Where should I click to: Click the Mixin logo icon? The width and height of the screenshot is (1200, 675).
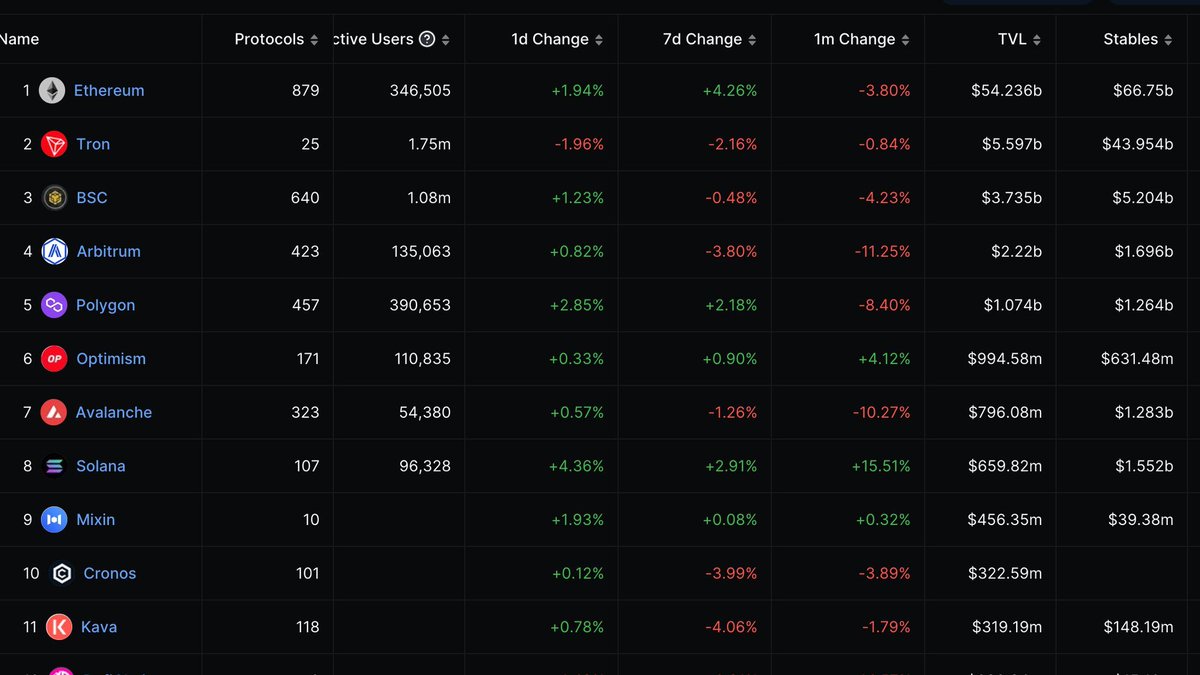coord(53,519)
